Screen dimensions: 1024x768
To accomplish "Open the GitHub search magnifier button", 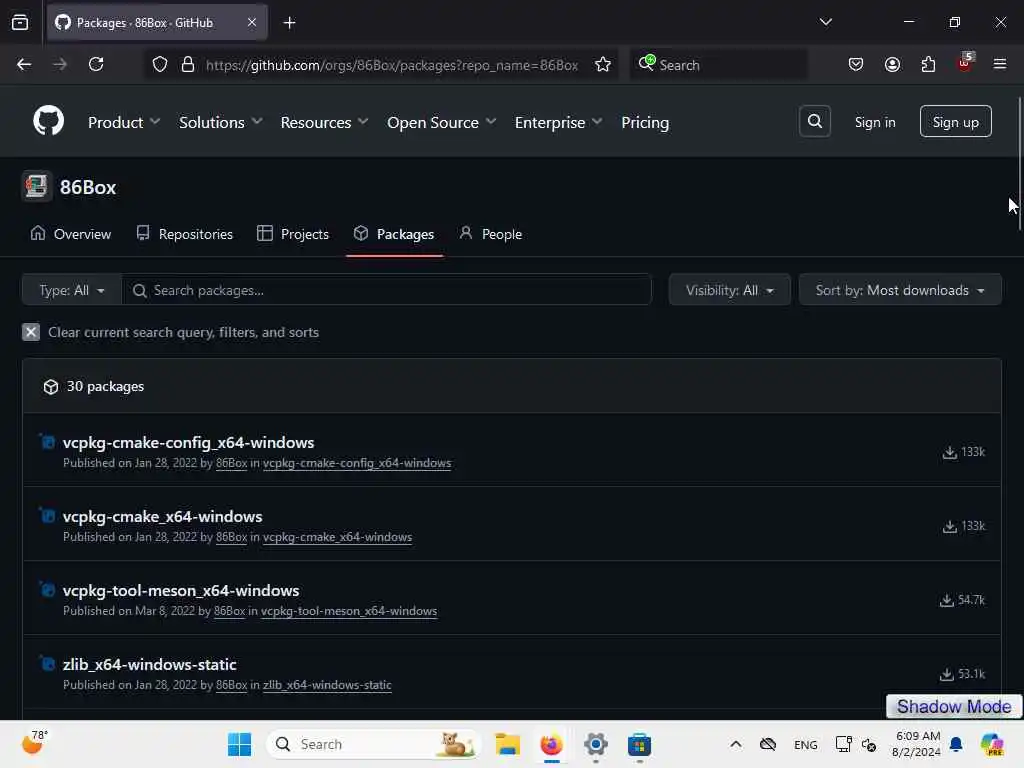I will [x=814, y=121].
